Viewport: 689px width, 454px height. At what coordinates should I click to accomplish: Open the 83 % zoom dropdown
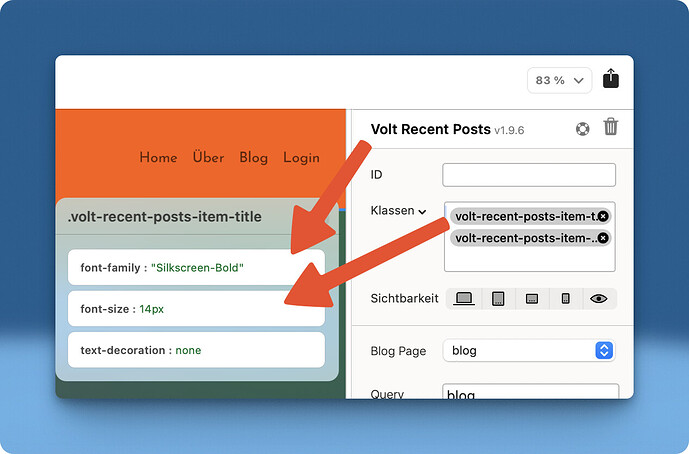560,80
